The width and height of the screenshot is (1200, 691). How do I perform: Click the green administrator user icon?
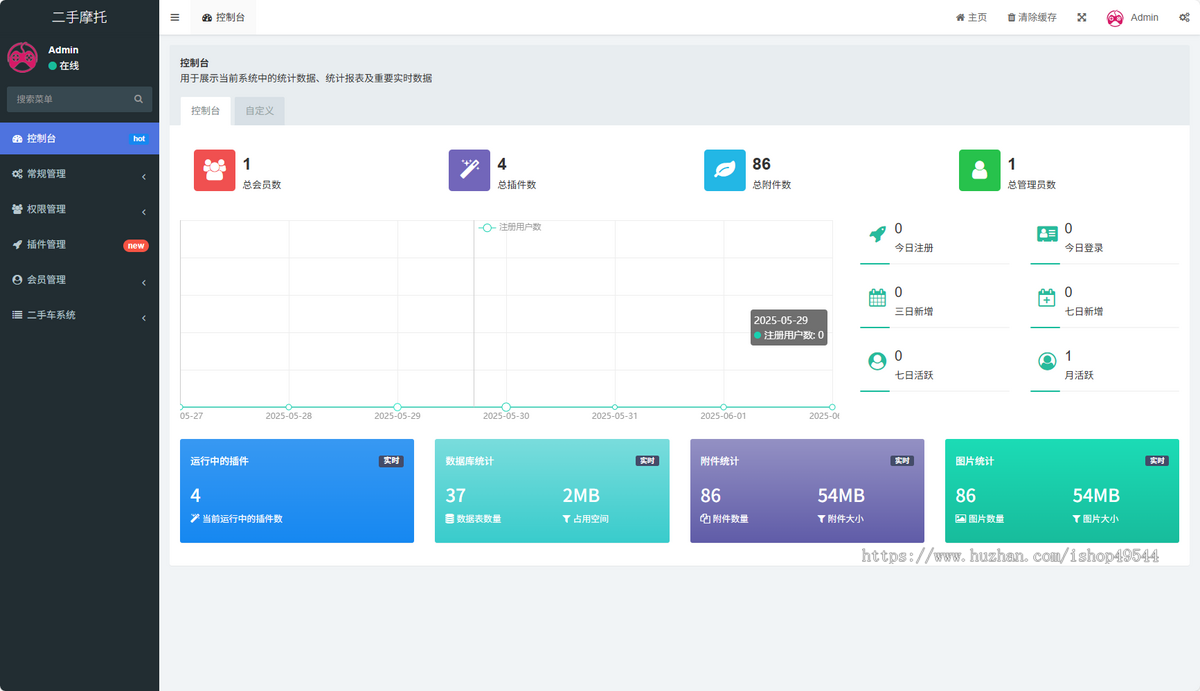coord(979,170)
